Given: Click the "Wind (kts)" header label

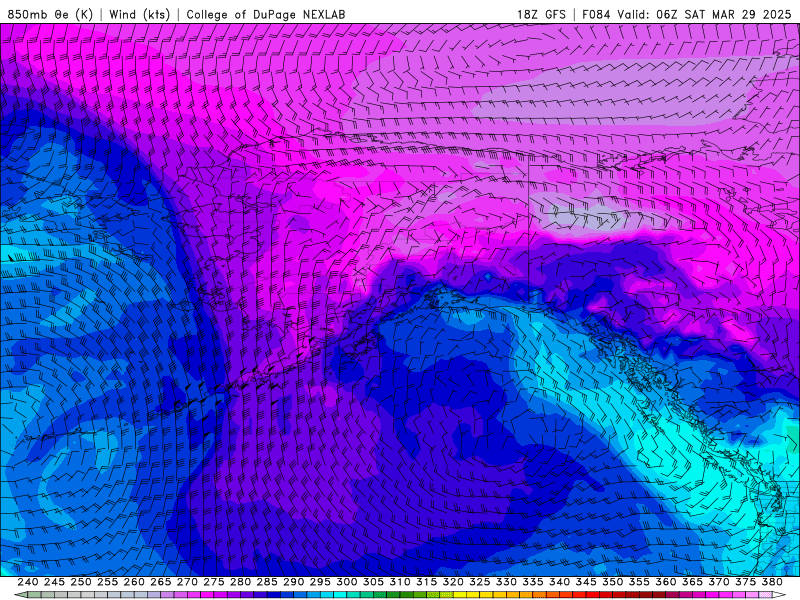Looking at the screenshot, I should (x=139, y=14).
